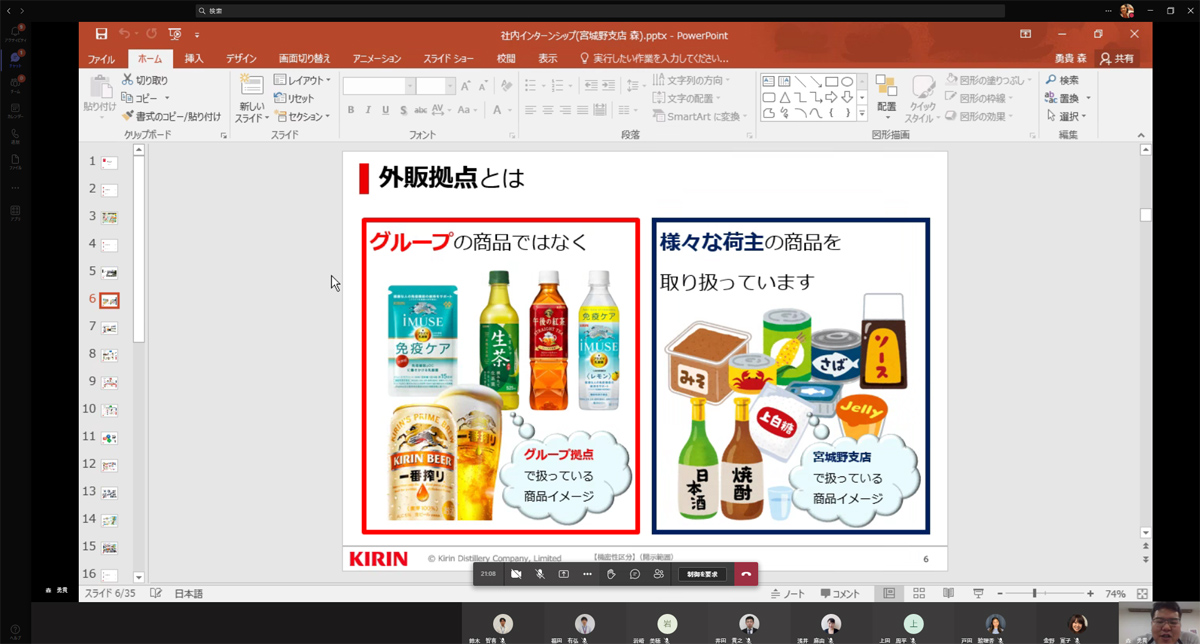Image resolution: width=1200 pixels, height=644 pixels.
Task: Switch to Slide Show (スライド ショー) tab
Action: (x=448, y=59)
